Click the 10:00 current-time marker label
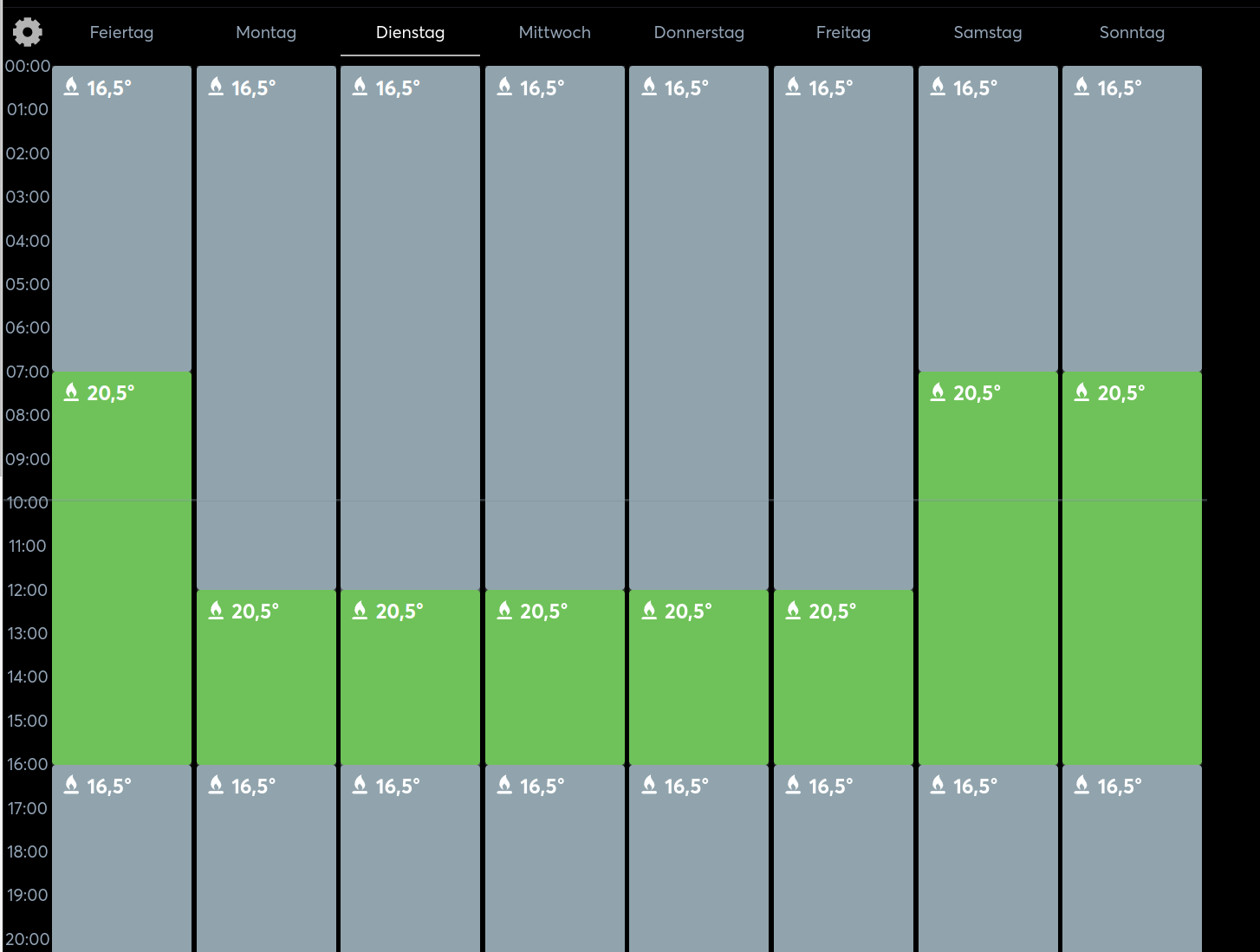This screenshot has width=1260, height=952. [x=28, y=502]
